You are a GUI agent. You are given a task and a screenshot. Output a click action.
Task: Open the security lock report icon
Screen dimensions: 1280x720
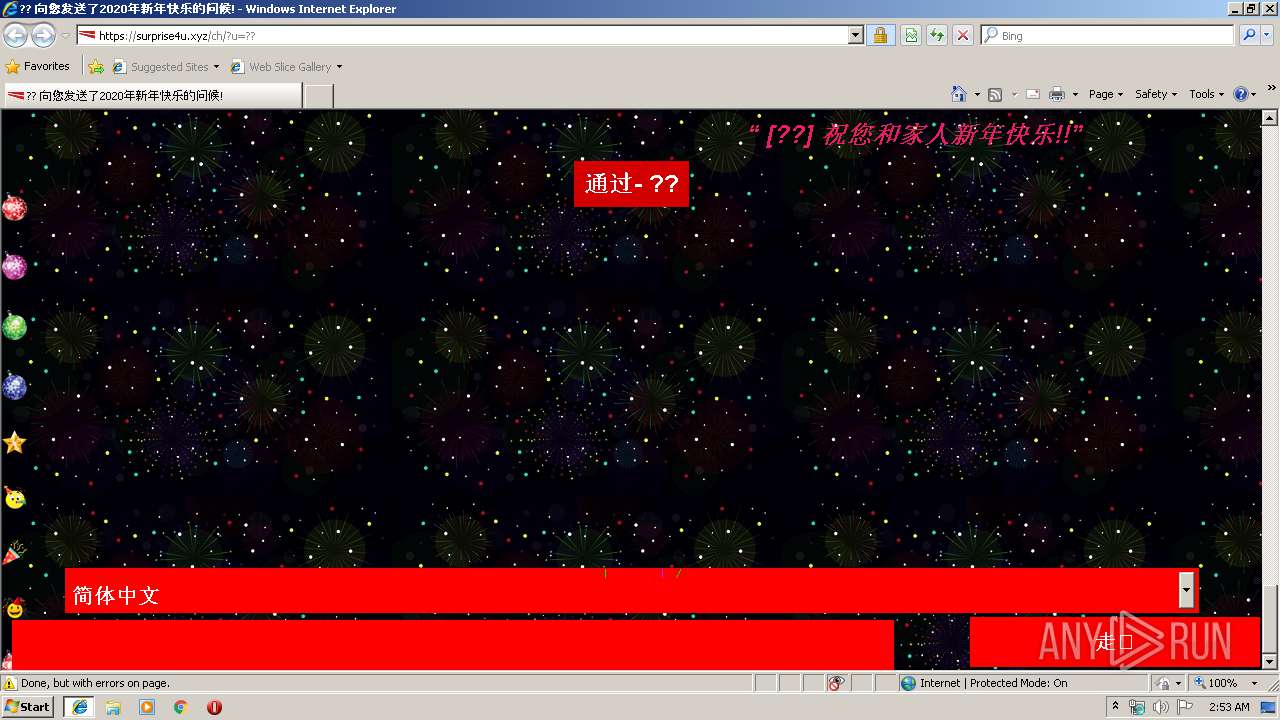pos(880,35)
